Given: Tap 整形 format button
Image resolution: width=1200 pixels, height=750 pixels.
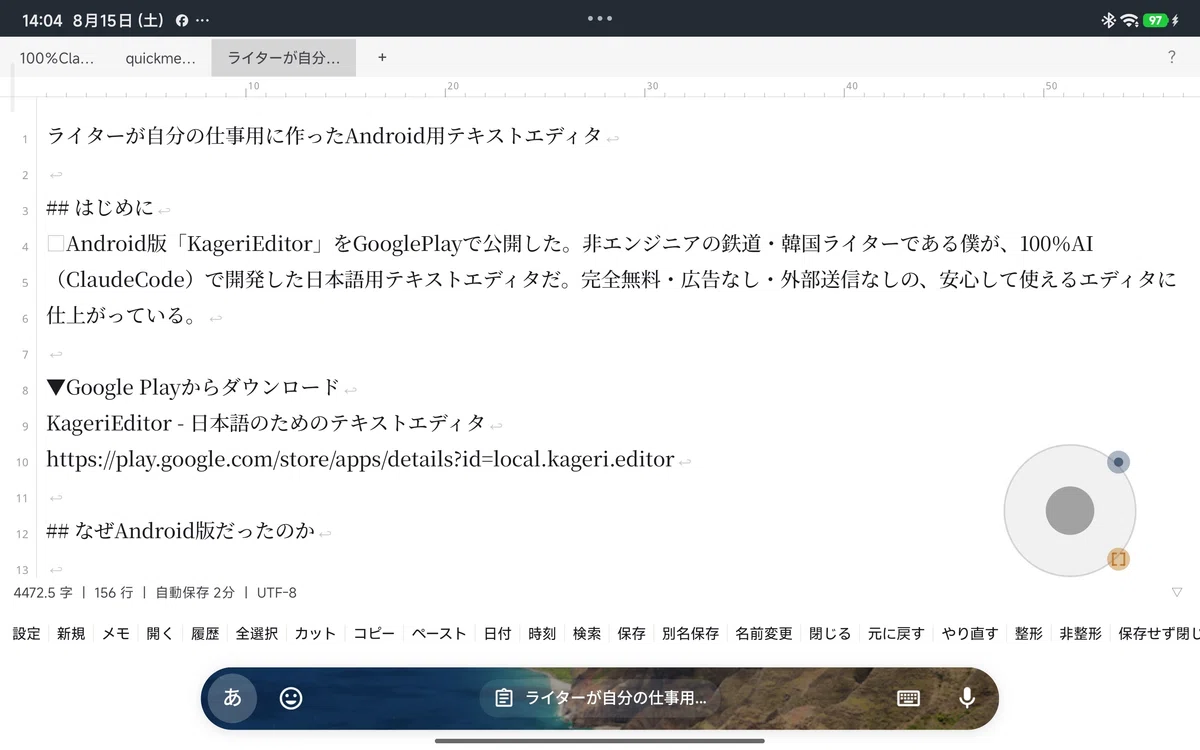Looking at the screenshot, I should 1029,634.
